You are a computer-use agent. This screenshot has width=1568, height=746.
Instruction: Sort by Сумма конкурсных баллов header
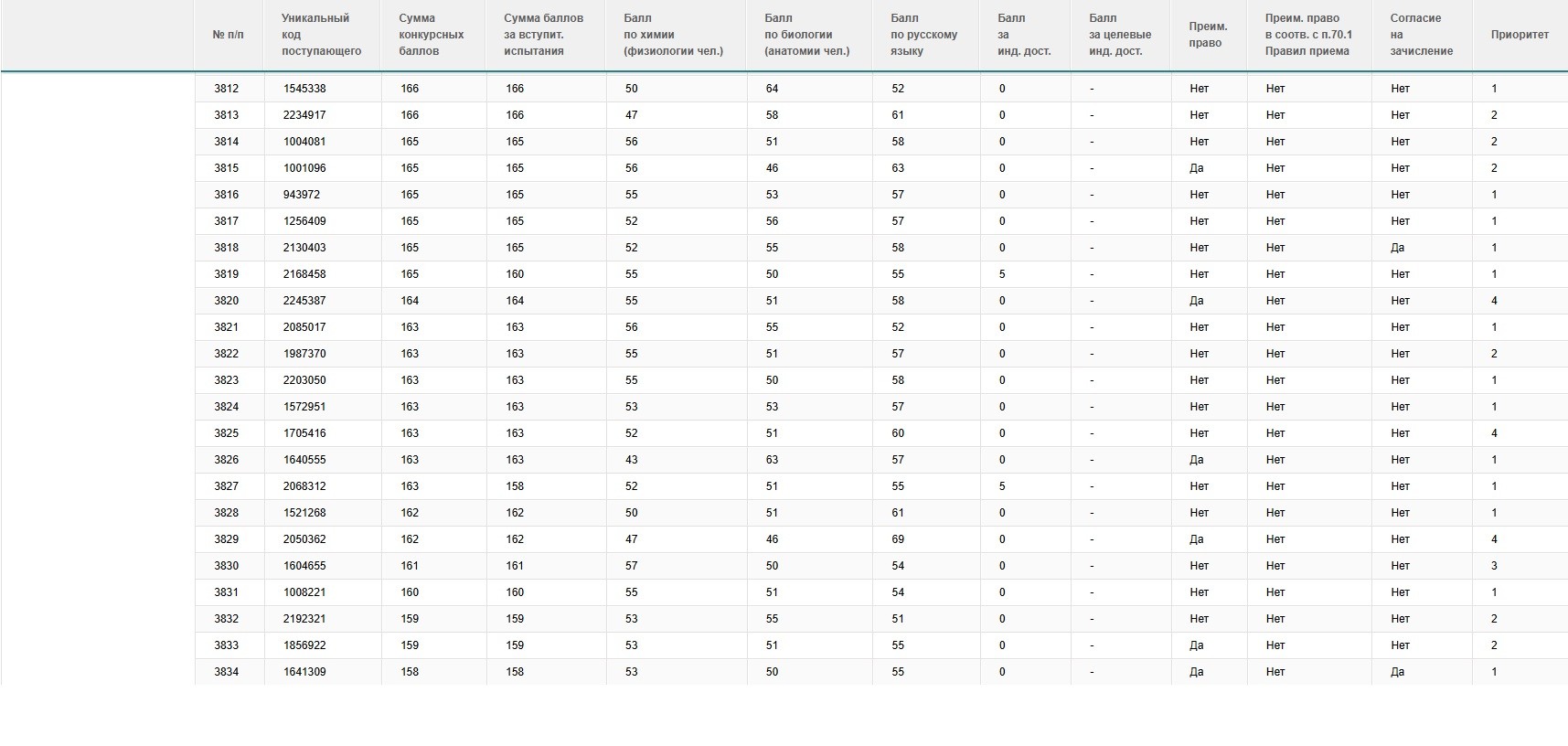[431, 35]
